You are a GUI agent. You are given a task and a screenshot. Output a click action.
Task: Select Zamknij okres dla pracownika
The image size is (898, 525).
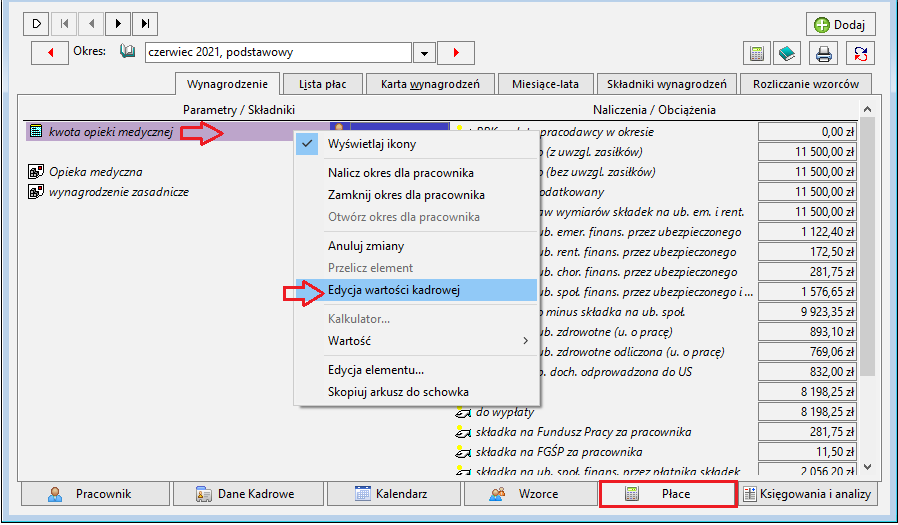pyautogui.click(x=417, y=195)
